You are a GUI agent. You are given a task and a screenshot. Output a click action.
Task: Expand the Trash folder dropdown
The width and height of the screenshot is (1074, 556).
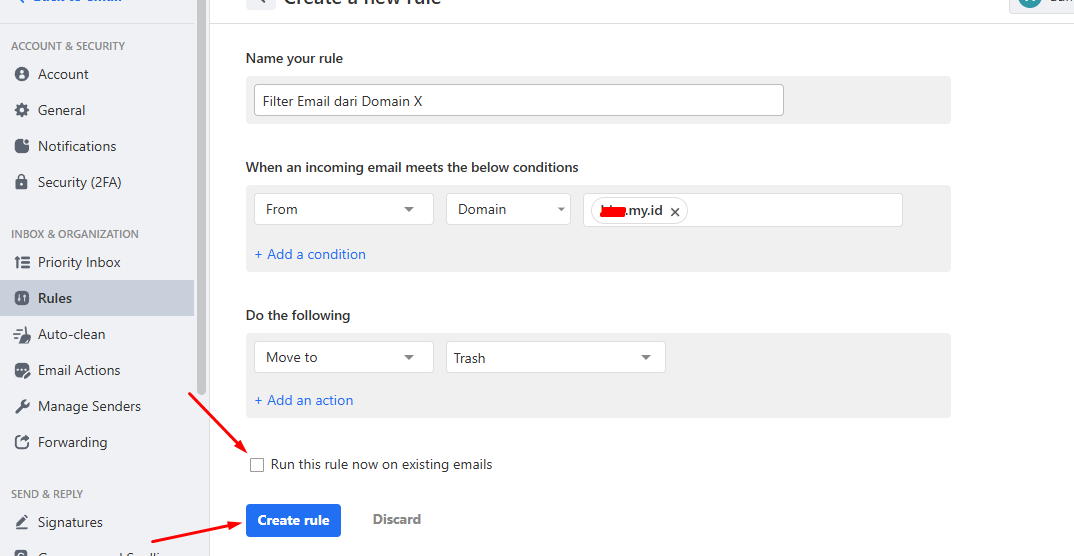(555, 357)
